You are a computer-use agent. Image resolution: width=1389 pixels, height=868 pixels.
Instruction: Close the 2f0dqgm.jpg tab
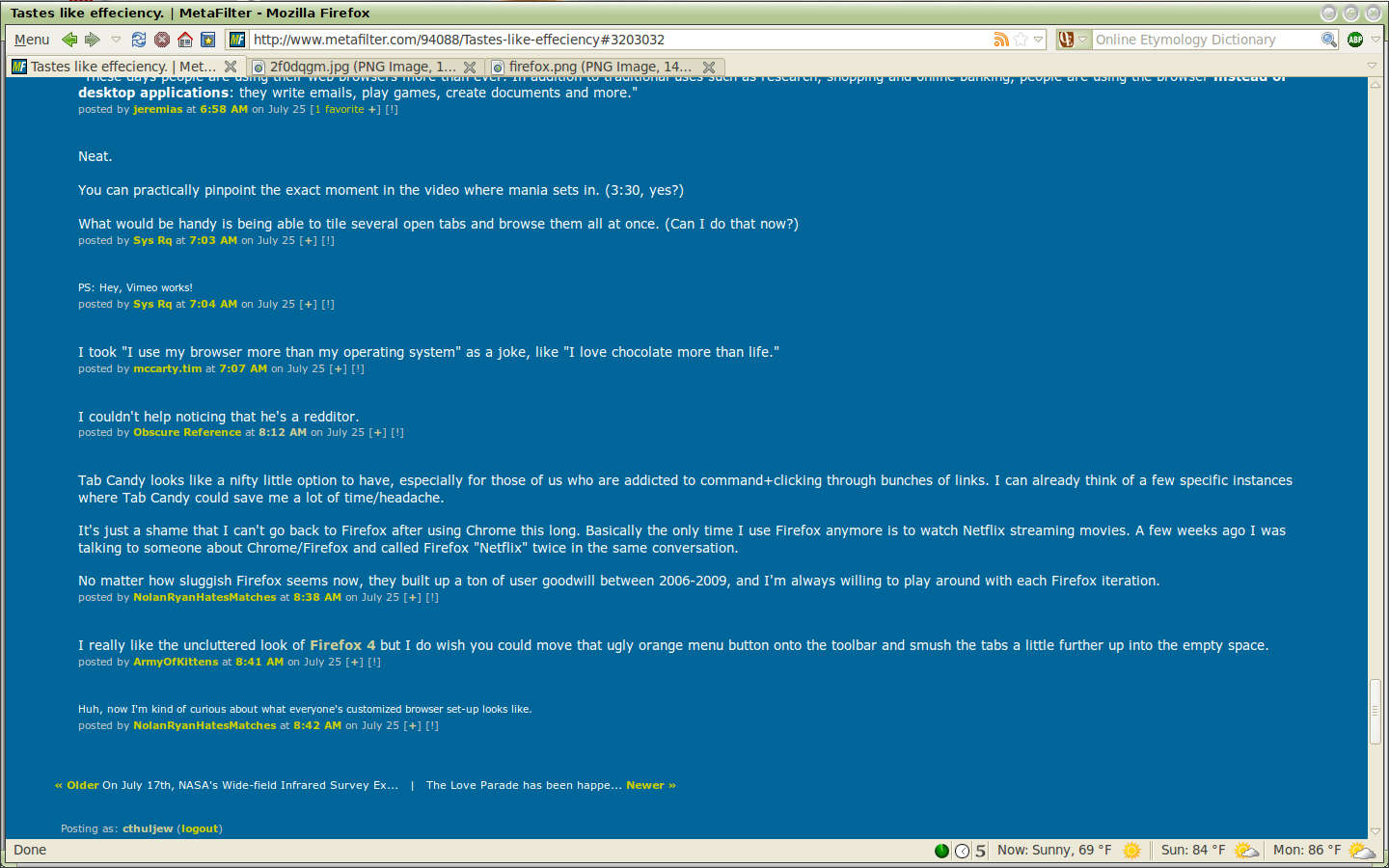(470, 67)
